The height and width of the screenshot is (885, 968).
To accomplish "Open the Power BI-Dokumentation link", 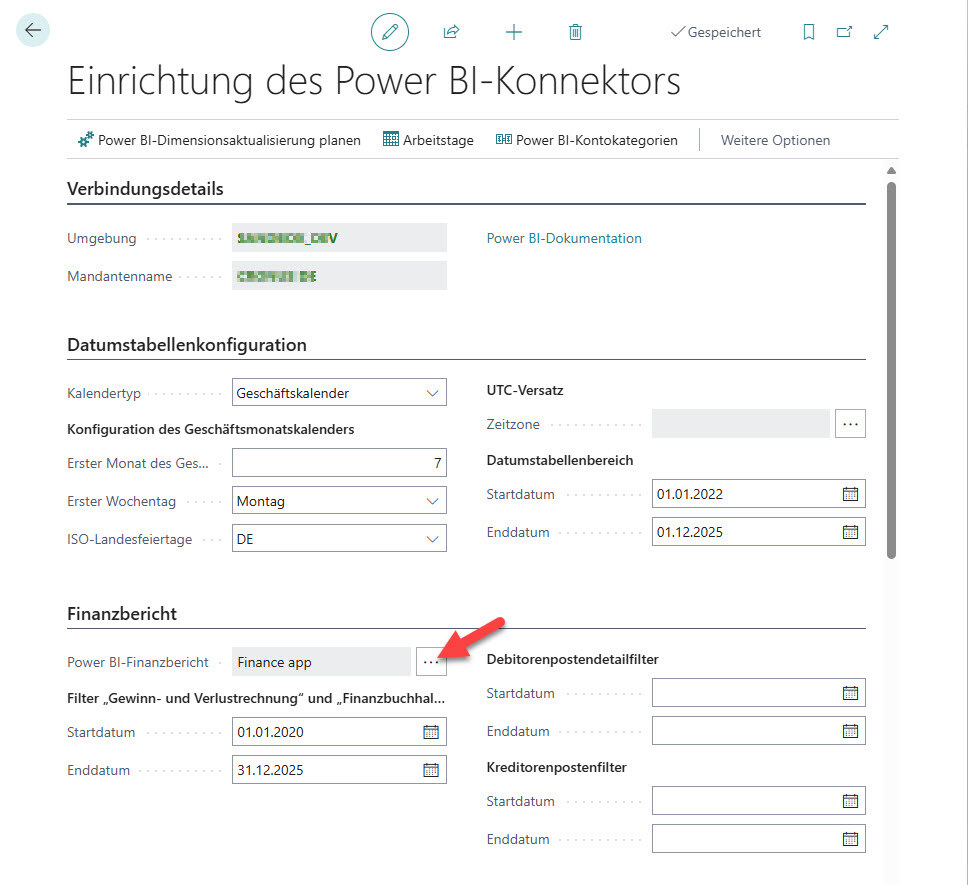I will pos(564,238).
